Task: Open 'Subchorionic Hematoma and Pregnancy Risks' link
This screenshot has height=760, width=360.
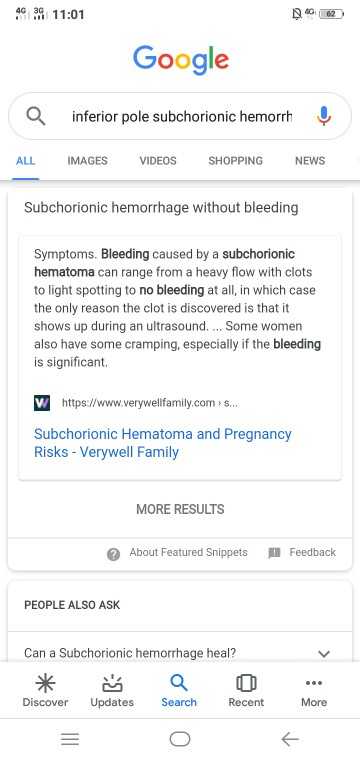Action: pyautogui.click(x=163, y=443)
